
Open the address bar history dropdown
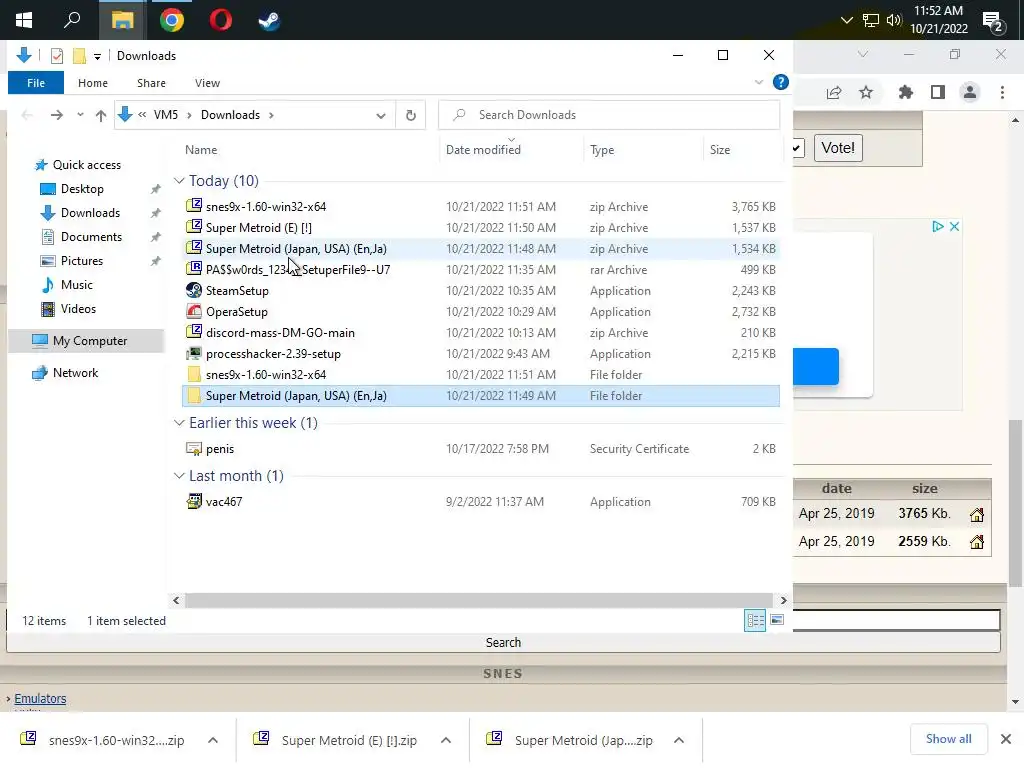point(381,116)
